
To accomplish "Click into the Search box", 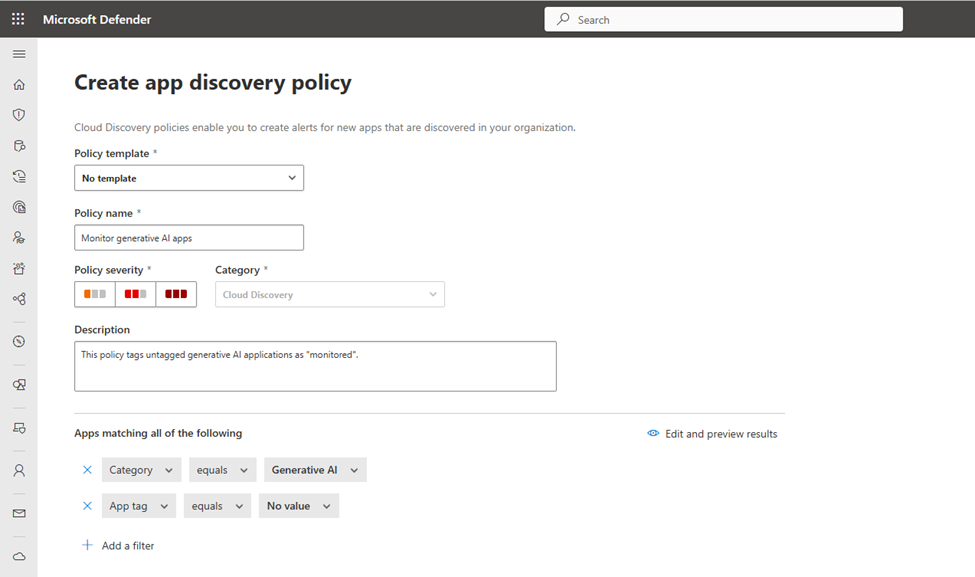I will click(x=724, y=19).
